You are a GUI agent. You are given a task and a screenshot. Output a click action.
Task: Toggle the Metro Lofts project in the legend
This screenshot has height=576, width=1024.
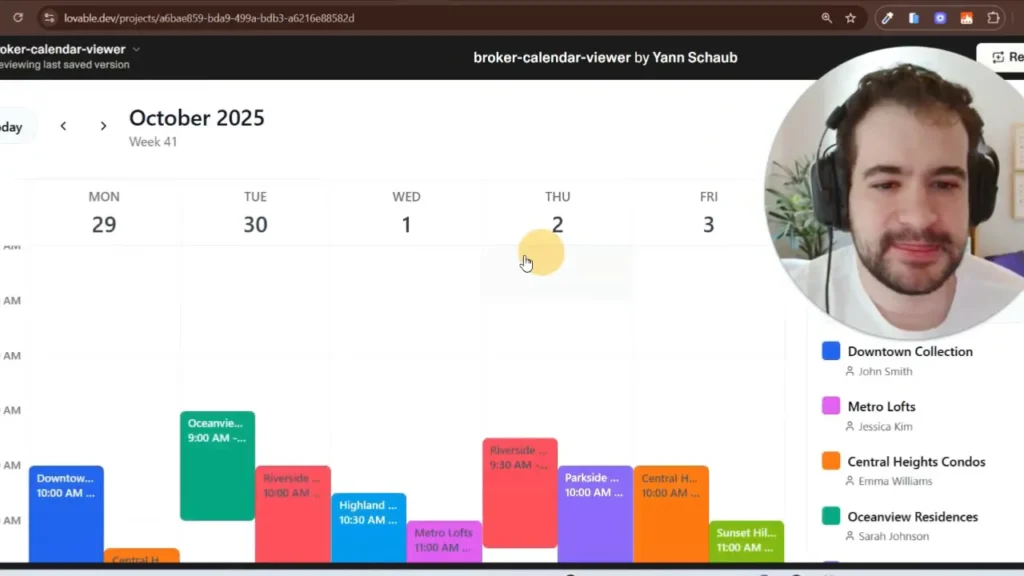pos(881,407)
